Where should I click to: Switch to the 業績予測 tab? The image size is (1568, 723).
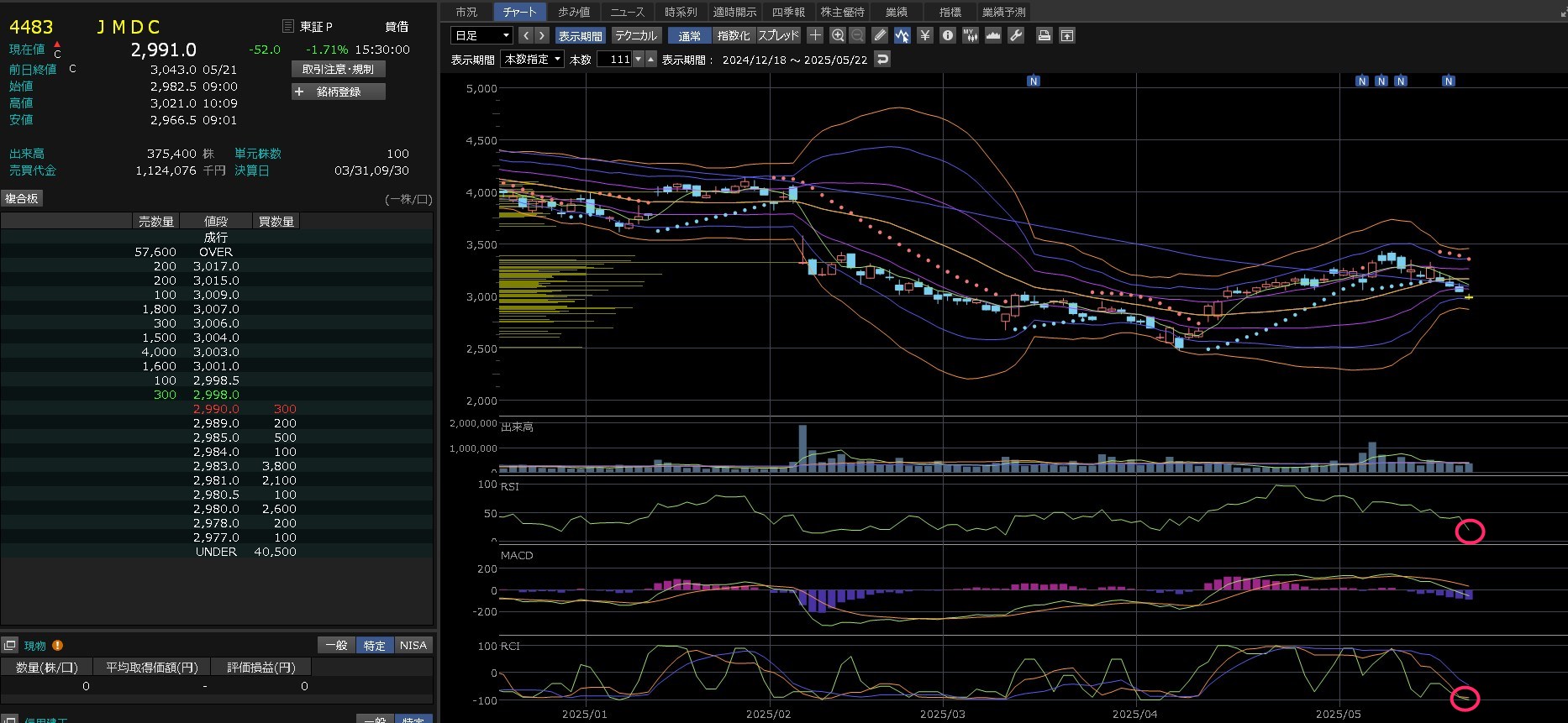(x=1004, y=12)
